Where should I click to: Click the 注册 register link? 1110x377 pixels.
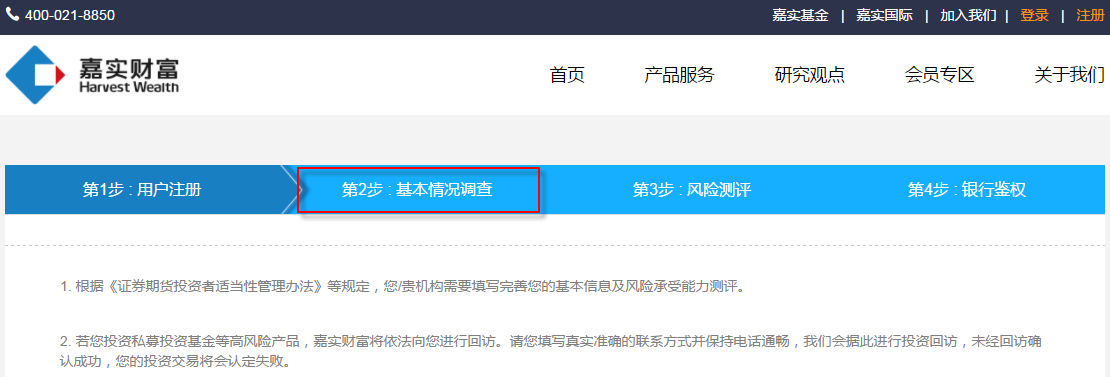[1090, 16]
